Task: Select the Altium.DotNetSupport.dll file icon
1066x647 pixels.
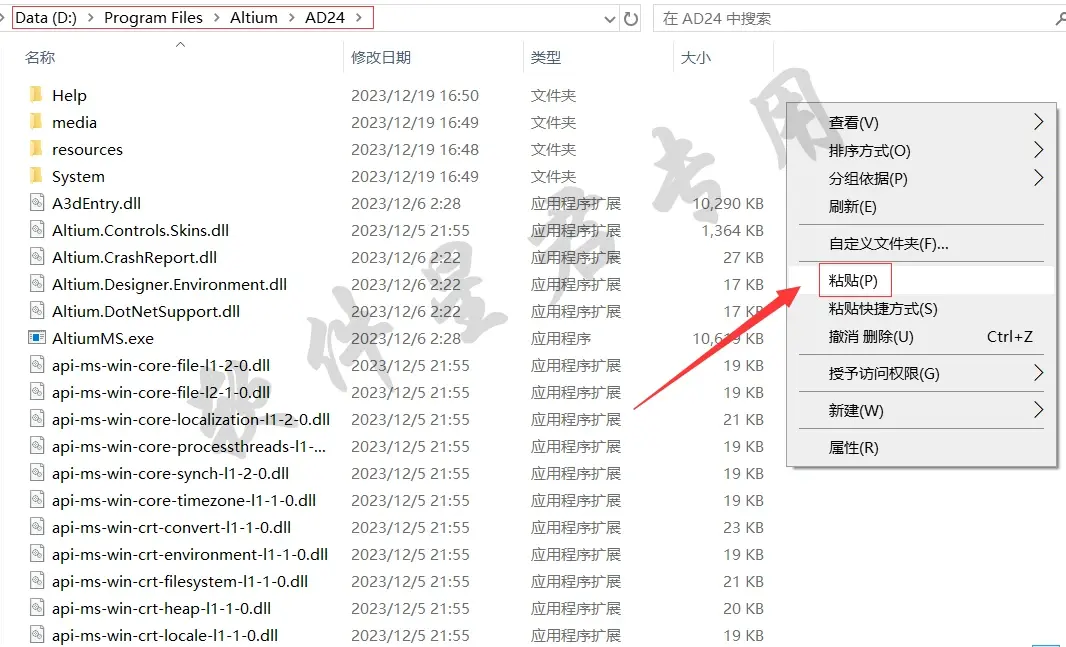Action: click(x=37, y=311)
